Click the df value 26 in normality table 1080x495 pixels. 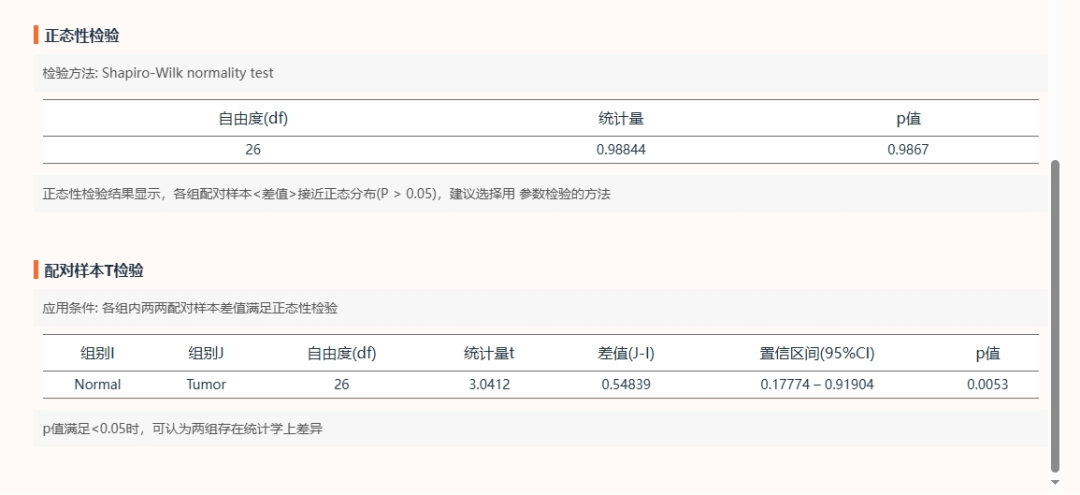click(253, 149)
